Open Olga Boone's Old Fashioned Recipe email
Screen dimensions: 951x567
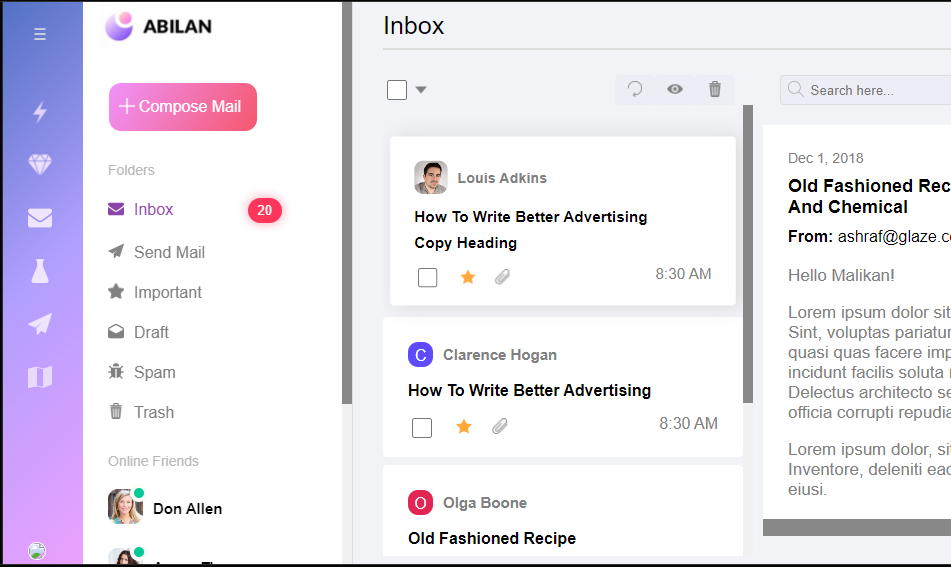492,538
